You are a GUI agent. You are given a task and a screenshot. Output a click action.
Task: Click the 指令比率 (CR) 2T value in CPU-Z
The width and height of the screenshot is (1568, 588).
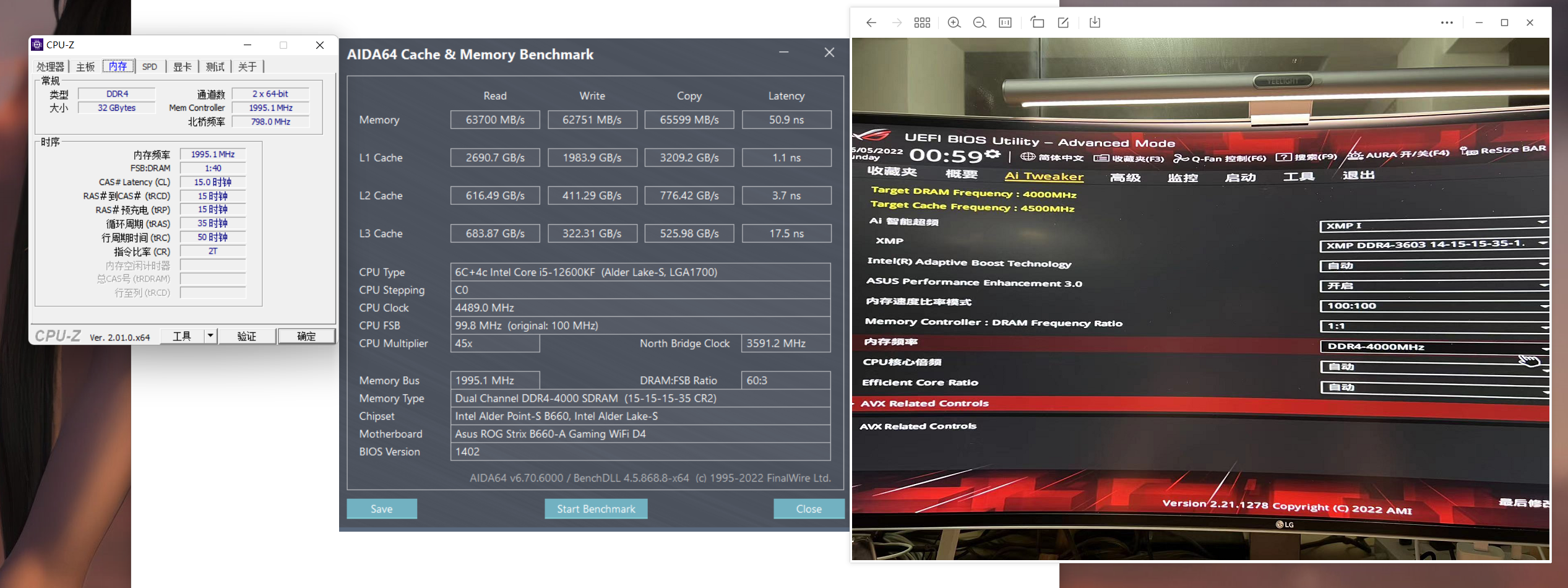213,251
